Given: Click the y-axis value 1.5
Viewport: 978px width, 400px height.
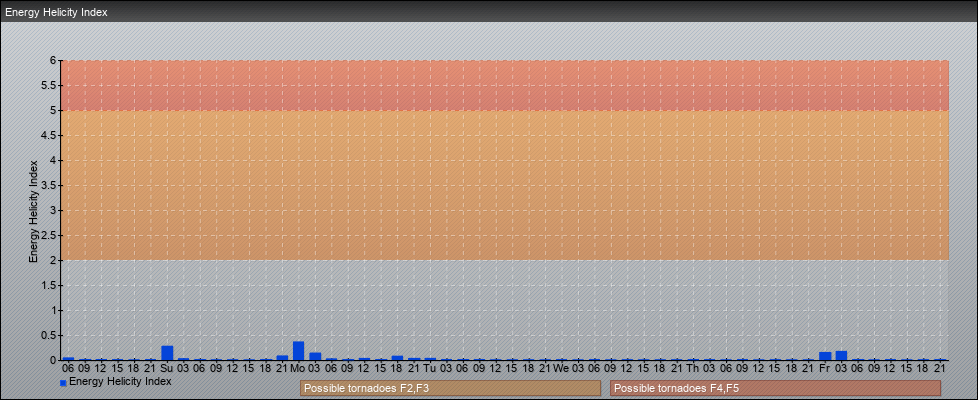Looking at the screenshot, I should pyautogui.click(x=49, y=285).
